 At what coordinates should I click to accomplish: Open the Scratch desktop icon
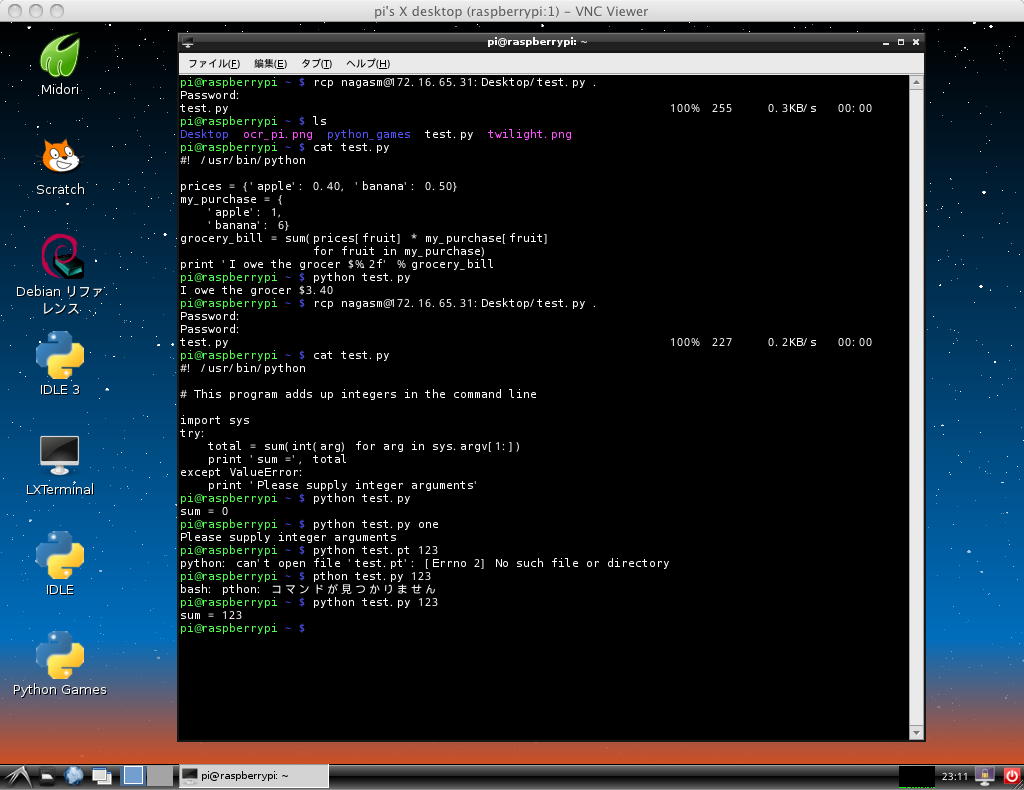coord(60,167)
